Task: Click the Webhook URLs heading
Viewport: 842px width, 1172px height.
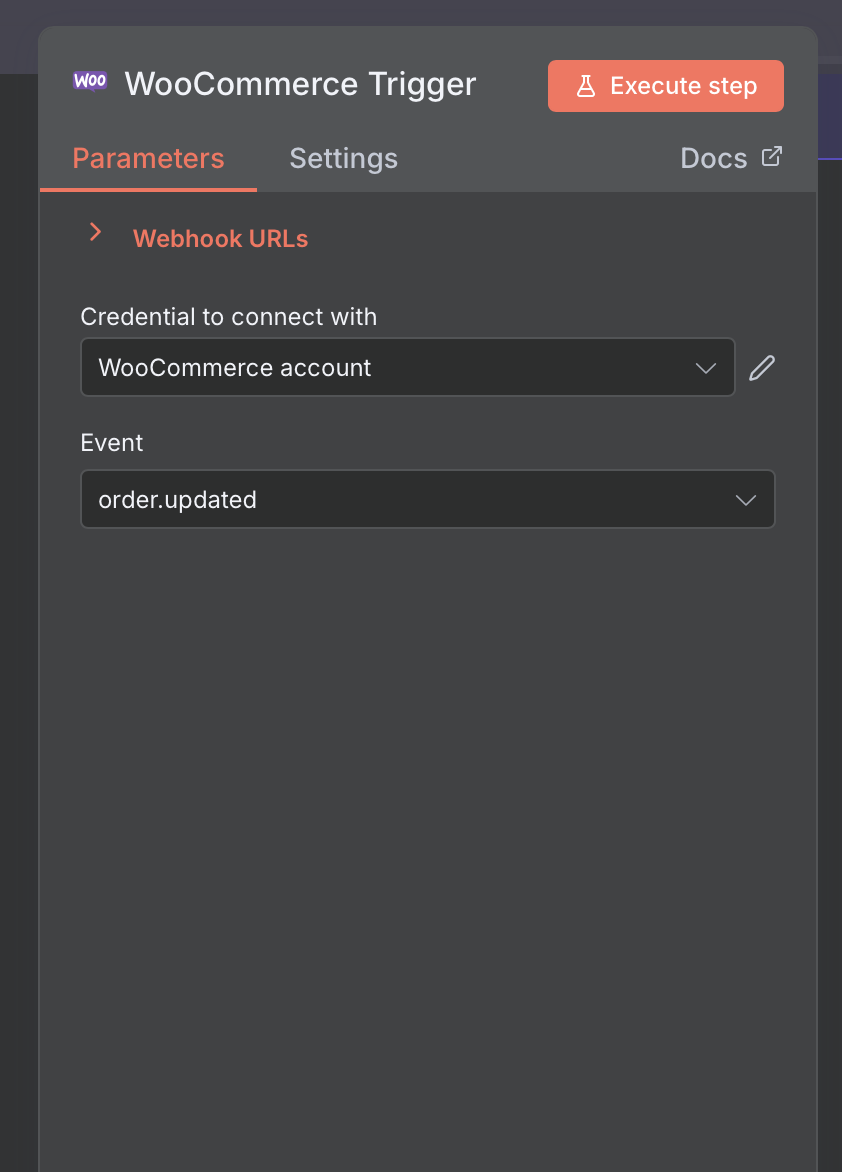Action: click(220, 239)
